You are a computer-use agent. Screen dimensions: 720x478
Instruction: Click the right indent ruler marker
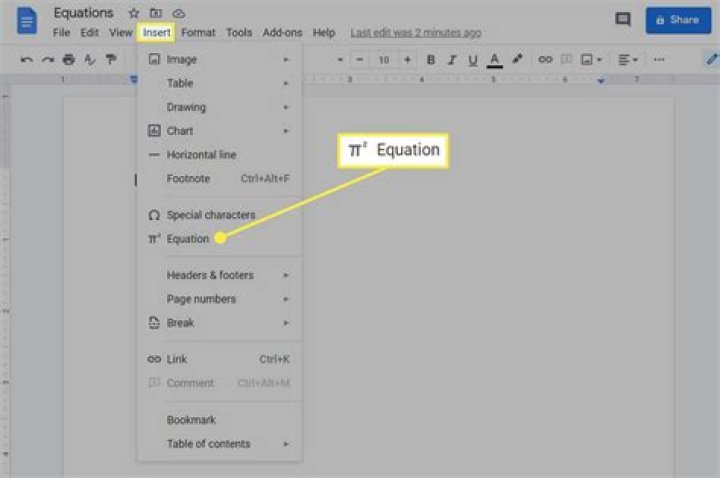pos(601,81)
